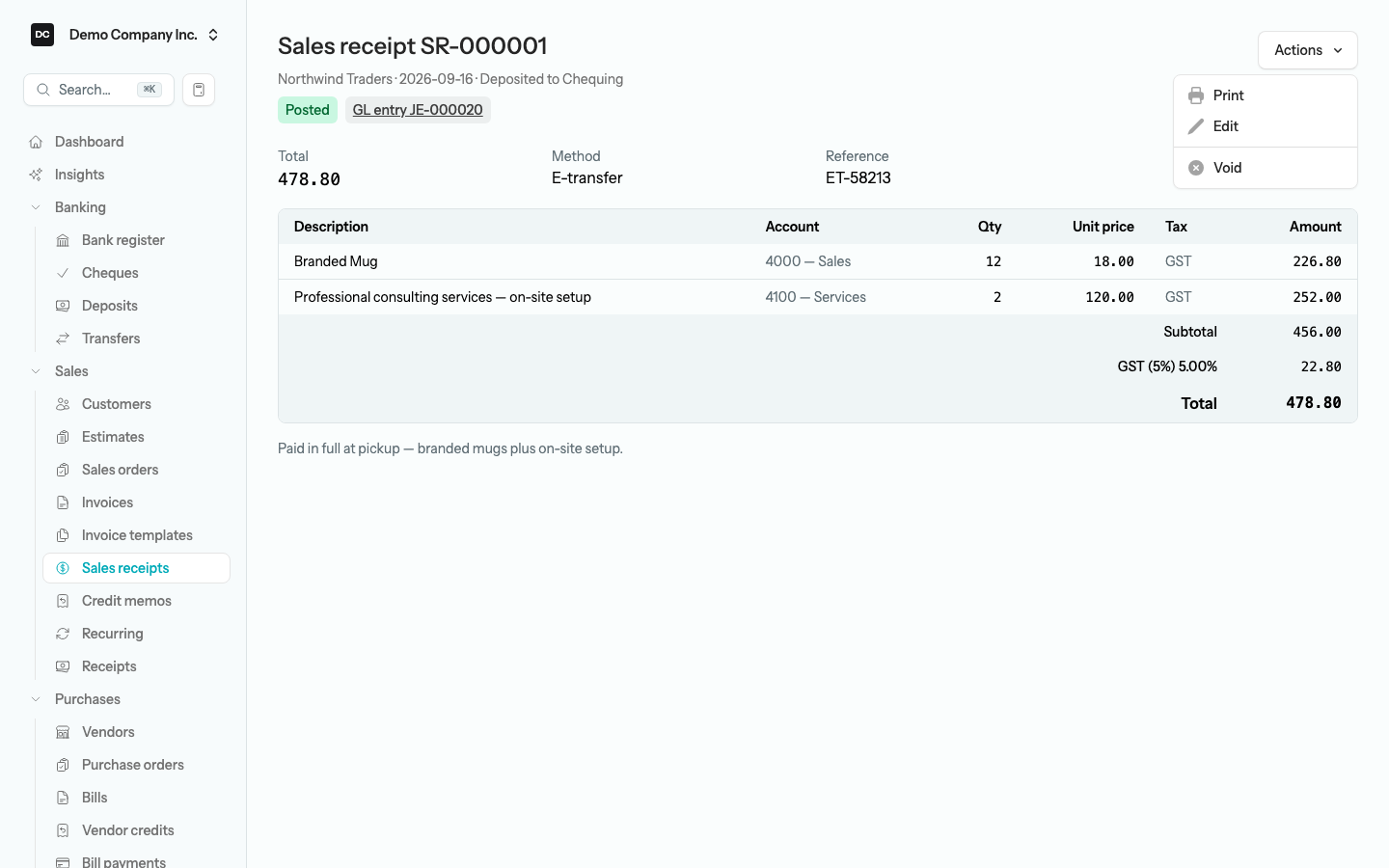
Task: Click the Insights sparkle icon
Action: pyautogui.click(x=36, y=175)
